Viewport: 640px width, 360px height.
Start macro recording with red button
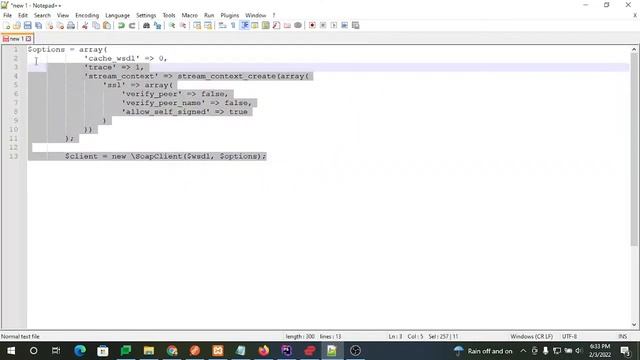click(312, 25)
